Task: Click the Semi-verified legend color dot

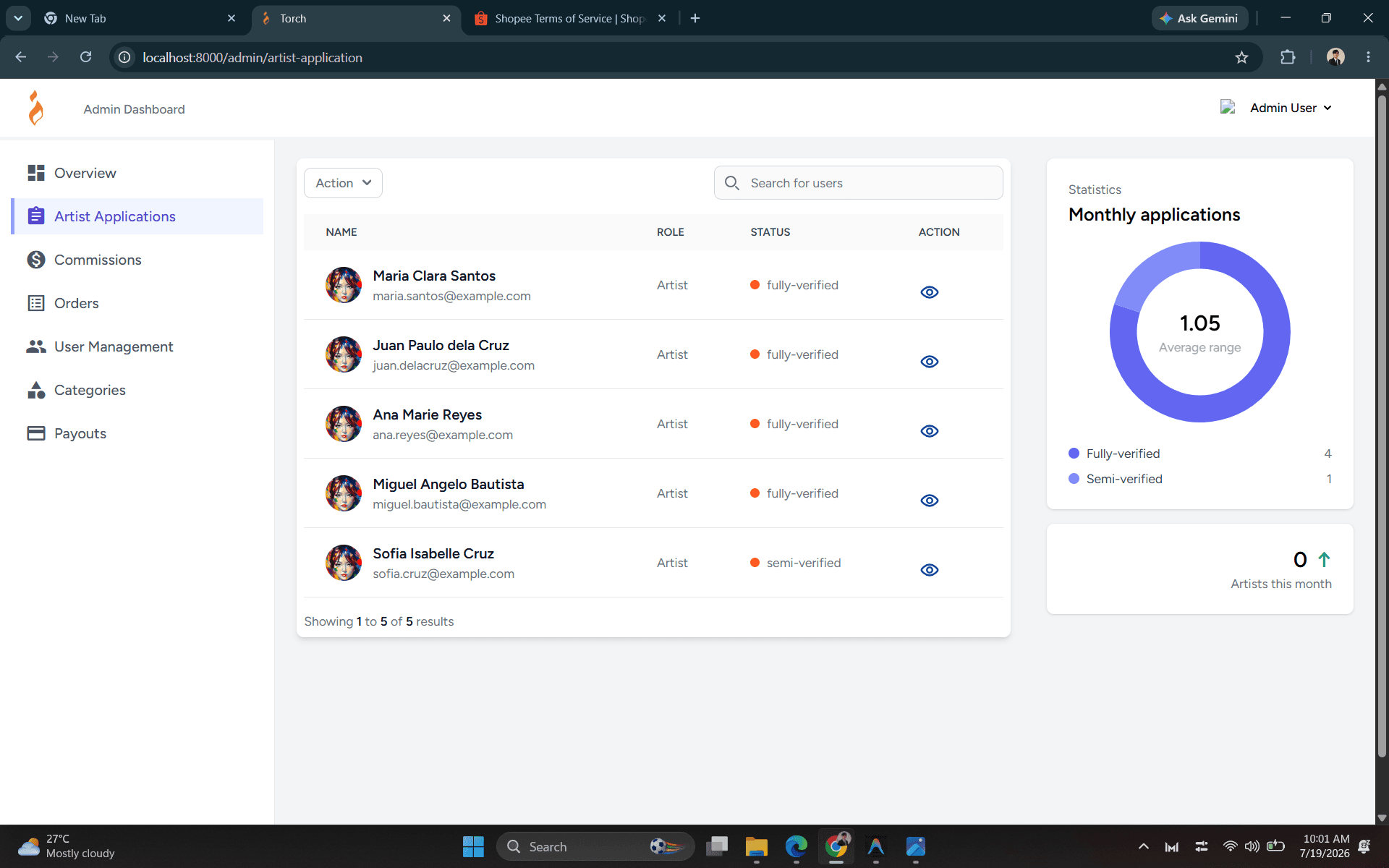Action: tap(1074, 479)
